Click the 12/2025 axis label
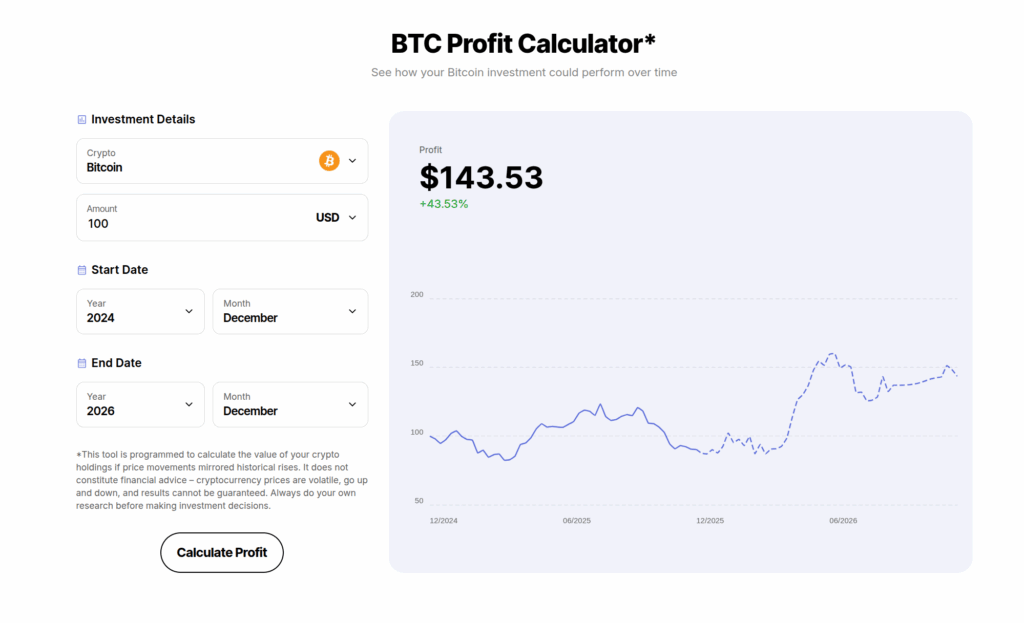 [x=710, y=520]
